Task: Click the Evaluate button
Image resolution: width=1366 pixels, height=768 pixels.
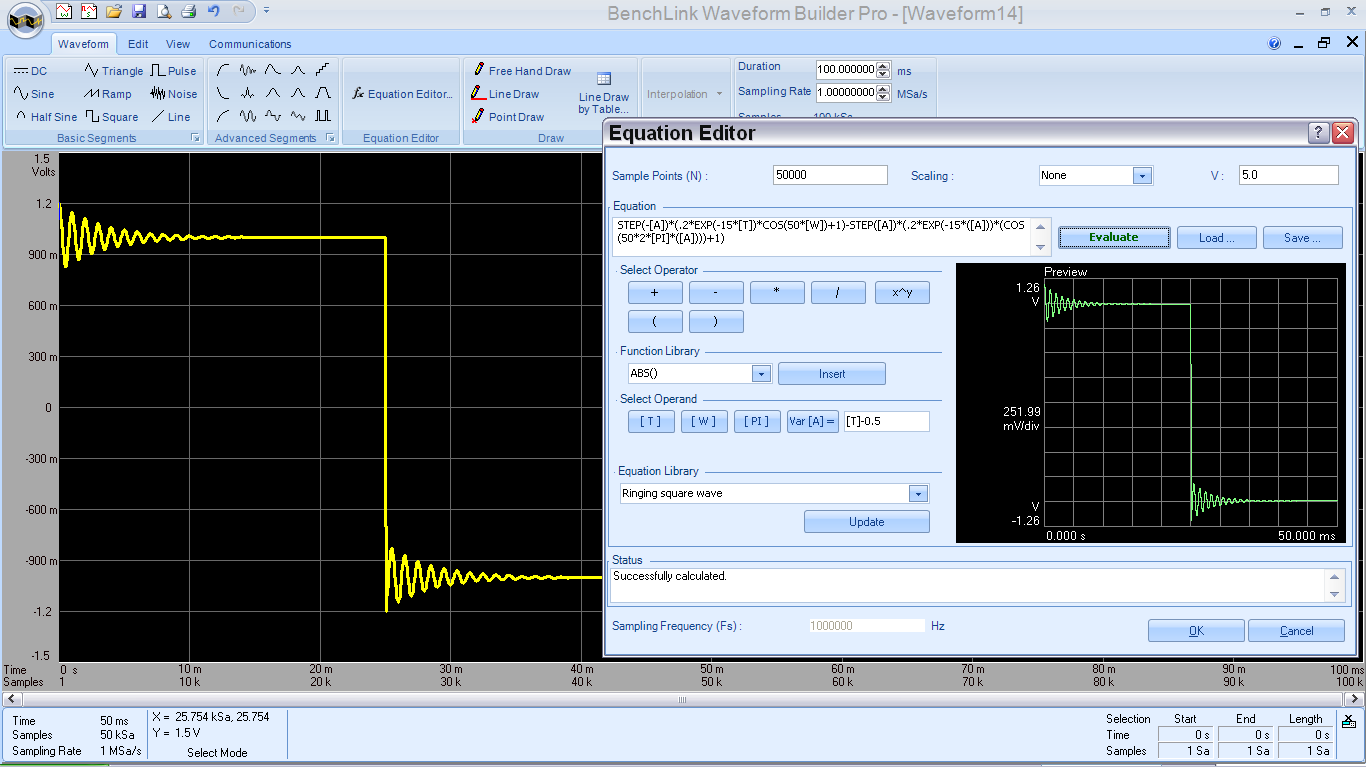Action: click(1113, 237)
